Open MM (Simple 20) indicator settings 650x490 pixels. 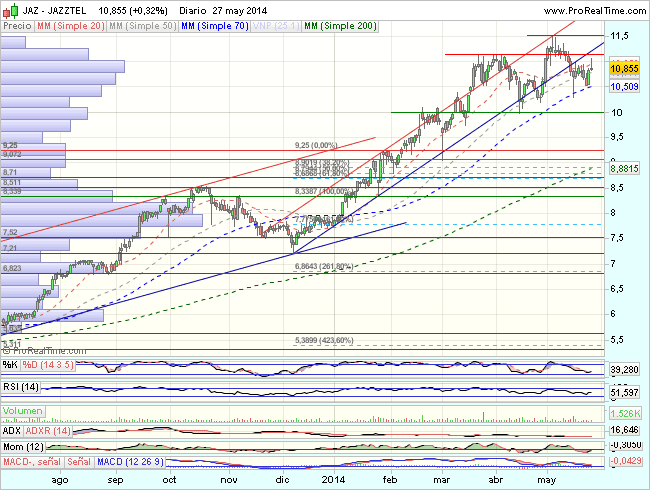tap(68, 23)
